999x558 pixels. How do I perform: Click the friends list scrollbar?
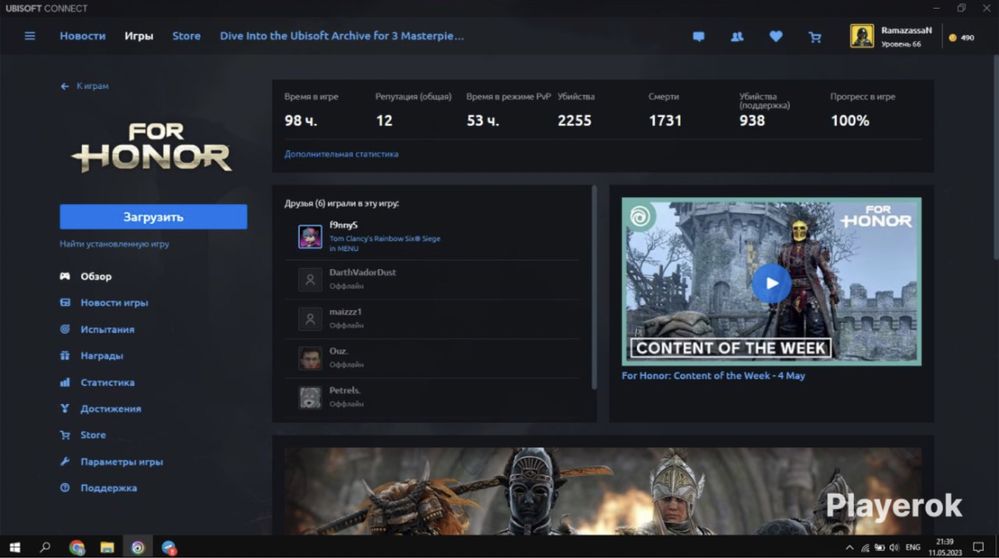pos(594,287)
